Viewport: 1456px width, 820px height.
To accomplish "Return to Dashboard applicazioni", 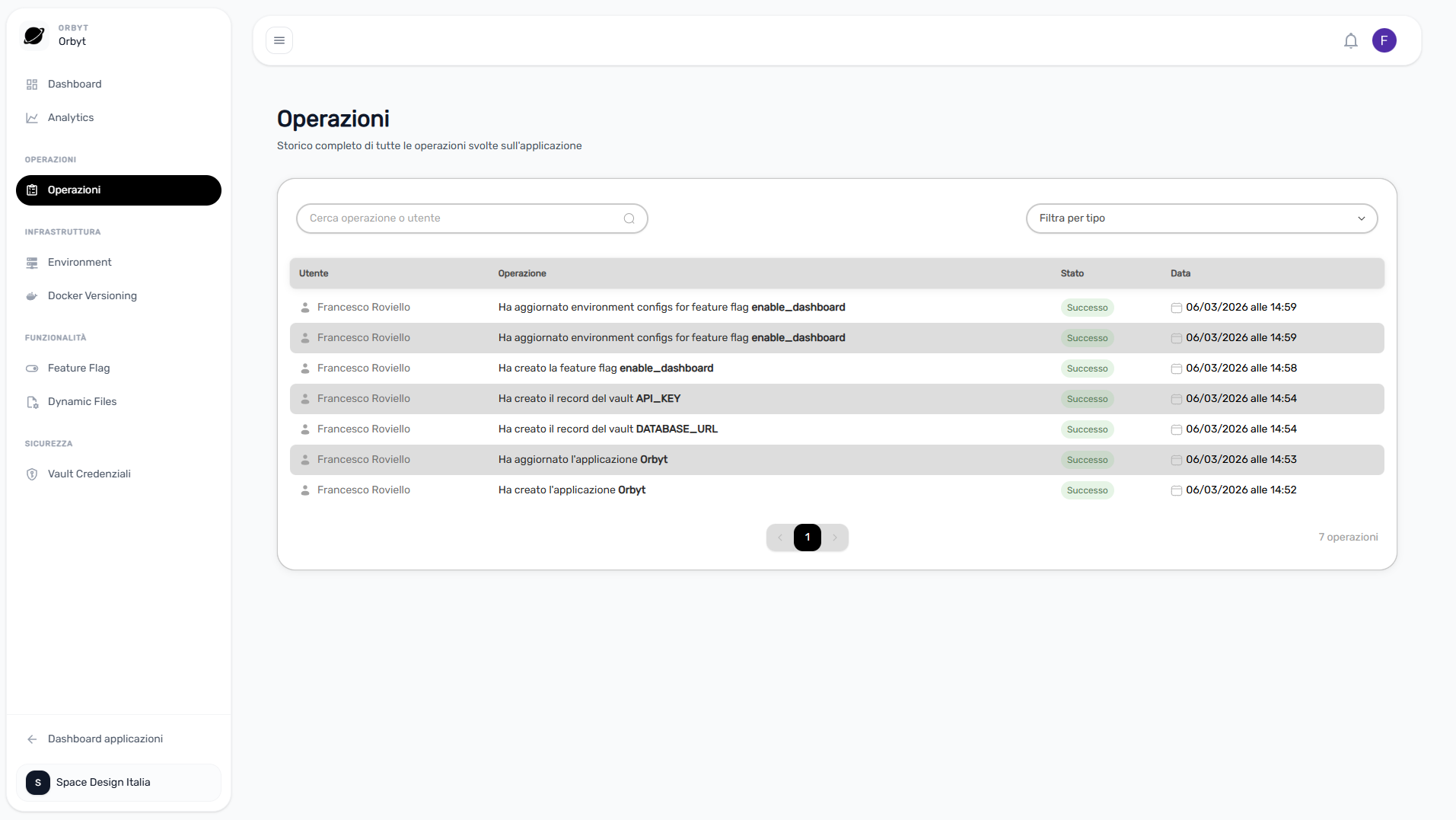I will point(119,739).
